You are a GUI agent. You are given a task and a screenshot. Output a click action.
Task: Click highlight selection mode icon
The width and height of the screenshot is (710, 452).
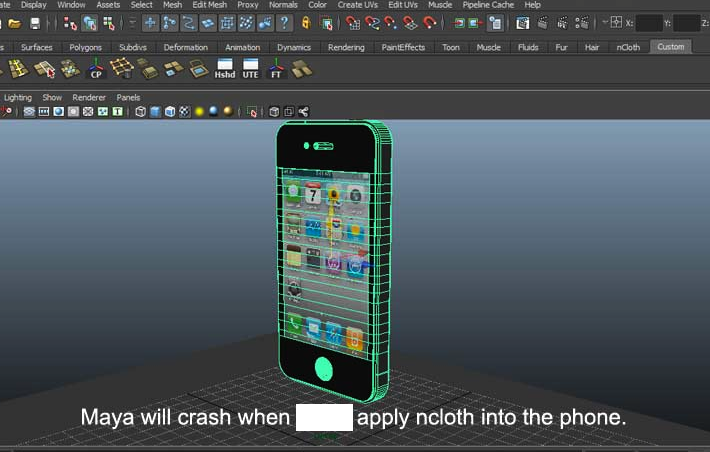point(326,23)
